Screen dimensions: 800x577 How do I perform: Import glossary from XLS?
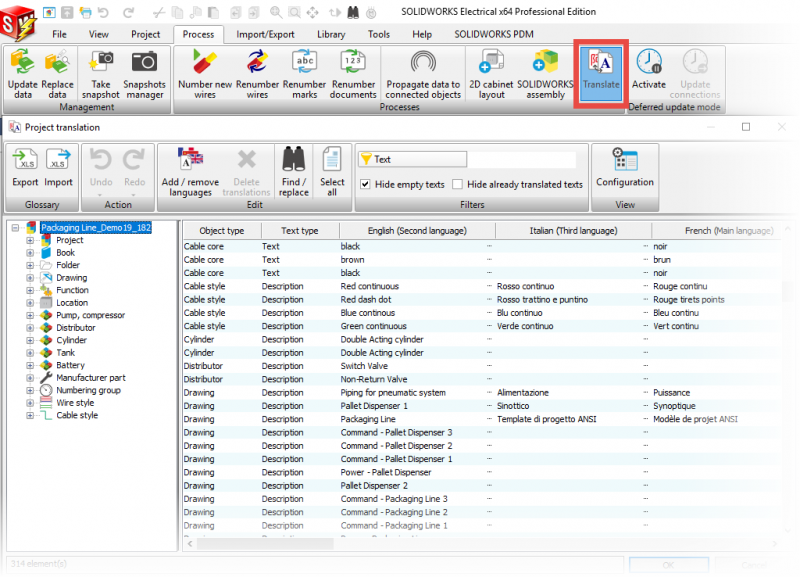point(58,168)
